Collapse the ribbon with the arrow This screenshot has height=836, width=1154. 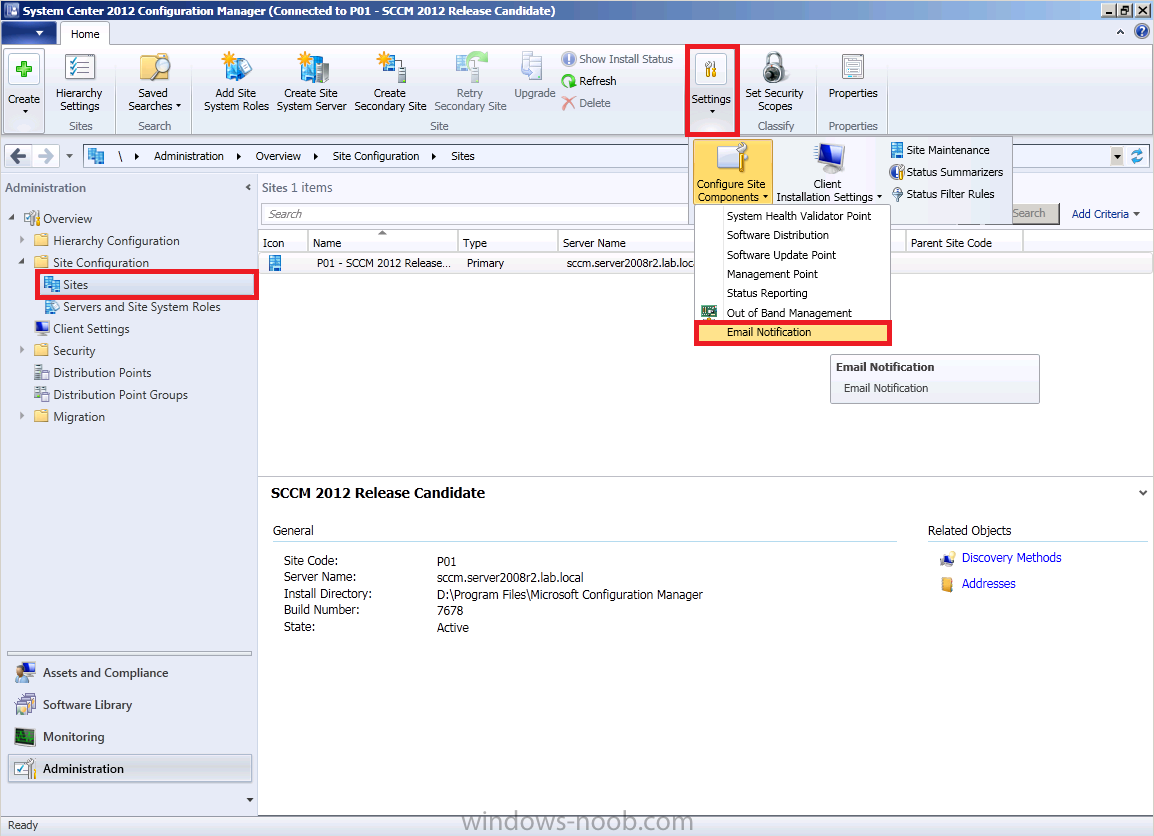[1120, 32]
